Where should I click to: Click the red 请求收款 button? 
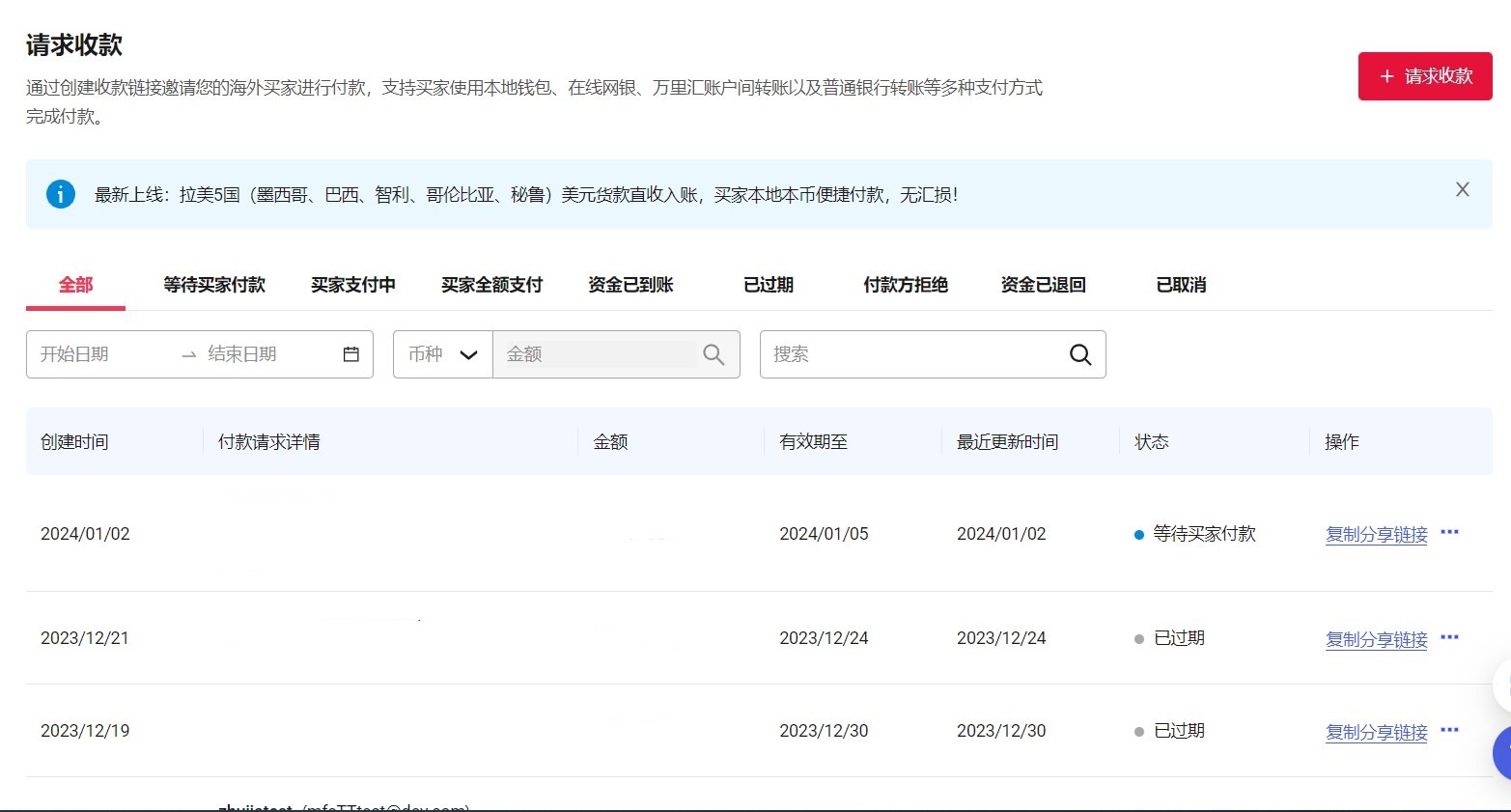(1424, 76)
